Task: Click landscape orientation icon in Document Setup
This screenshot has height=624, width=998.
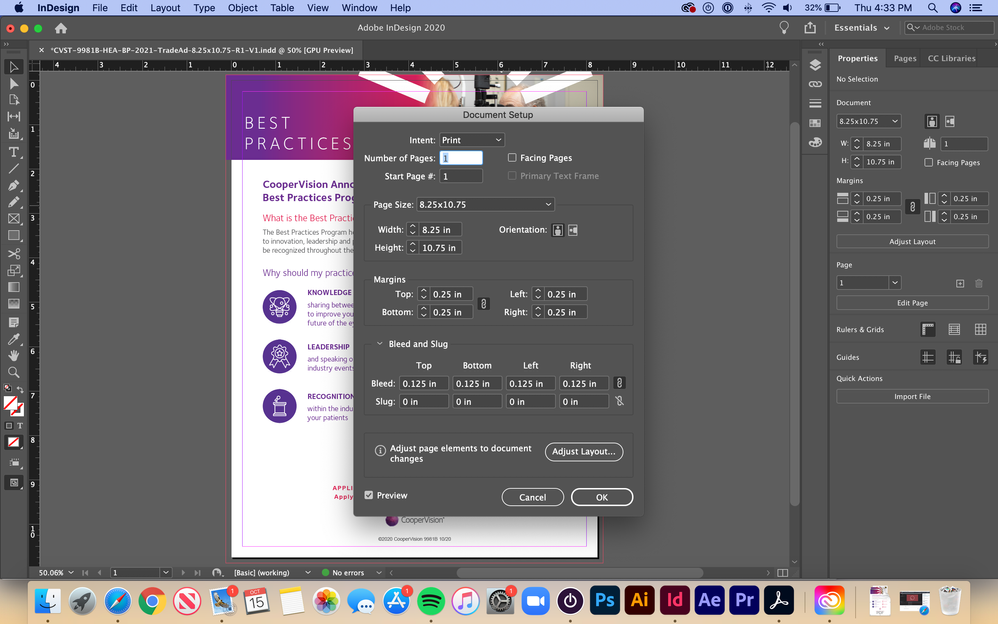Action: [573, 230]
